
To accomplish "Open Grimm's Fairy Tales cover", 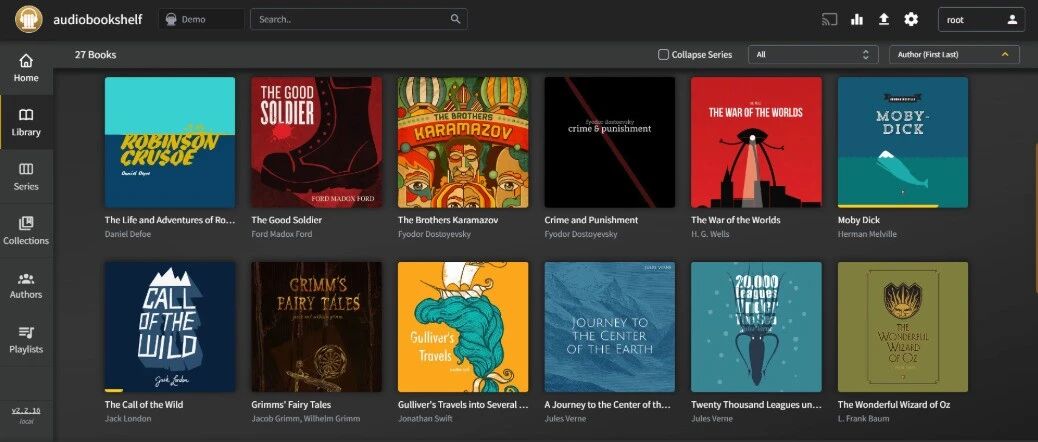I will tap(316, 327).
